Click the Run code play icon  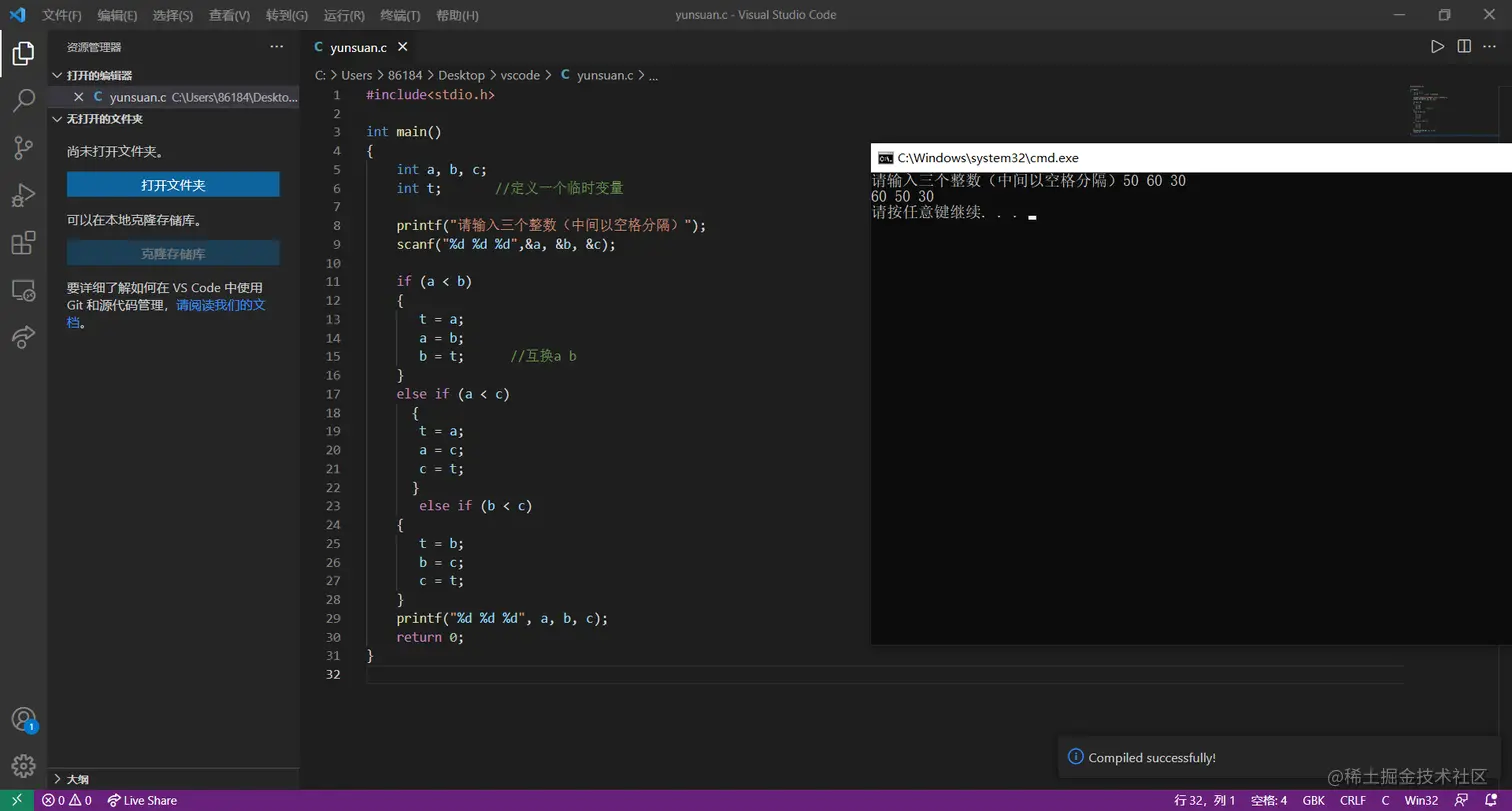click(1437, 46)
